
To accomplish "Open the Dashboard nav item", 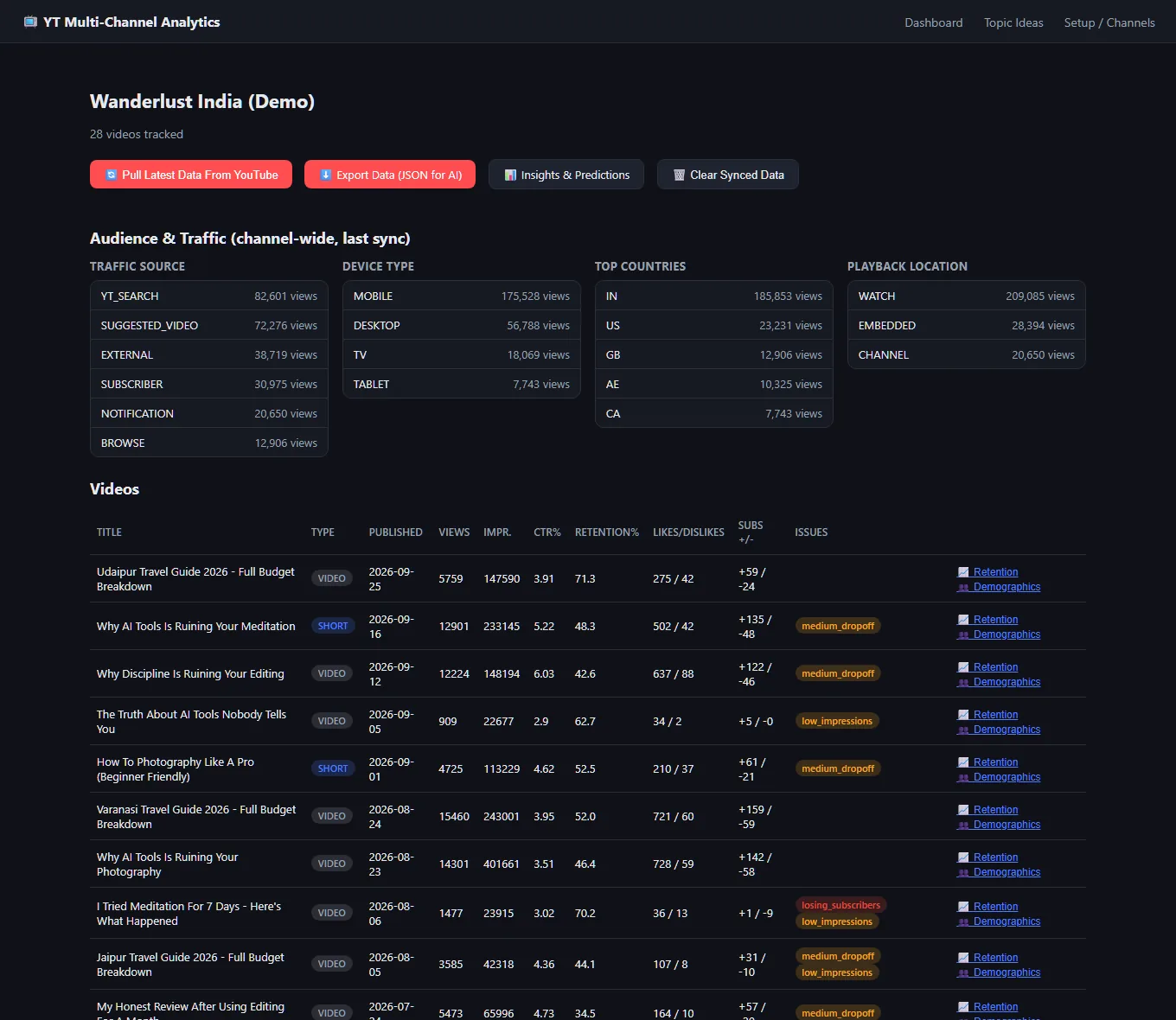I will click(x=933, y=22).
